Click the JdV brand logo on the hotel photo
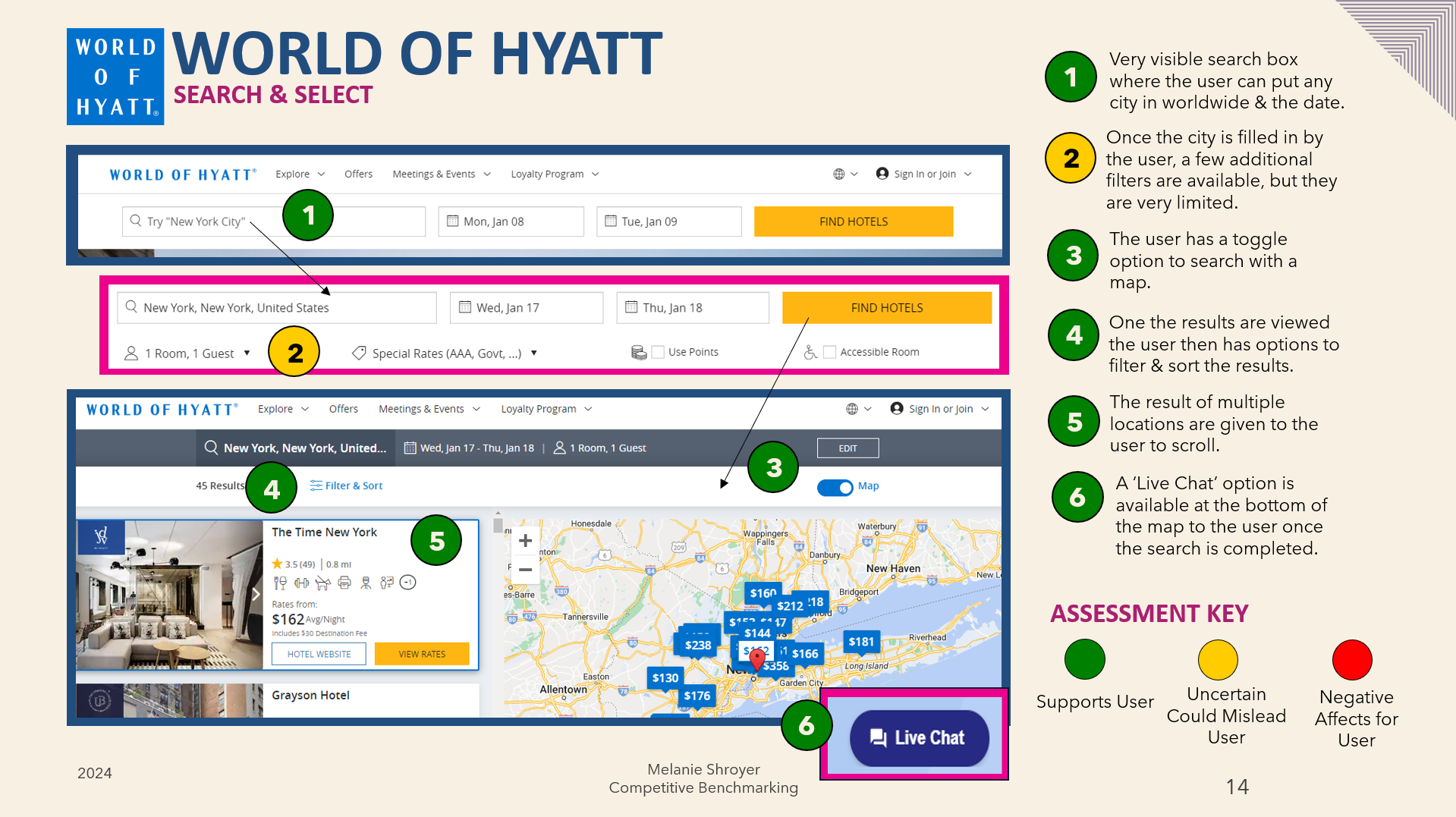The width and height of the screenshot is (1456, 817). click(101, 537)
